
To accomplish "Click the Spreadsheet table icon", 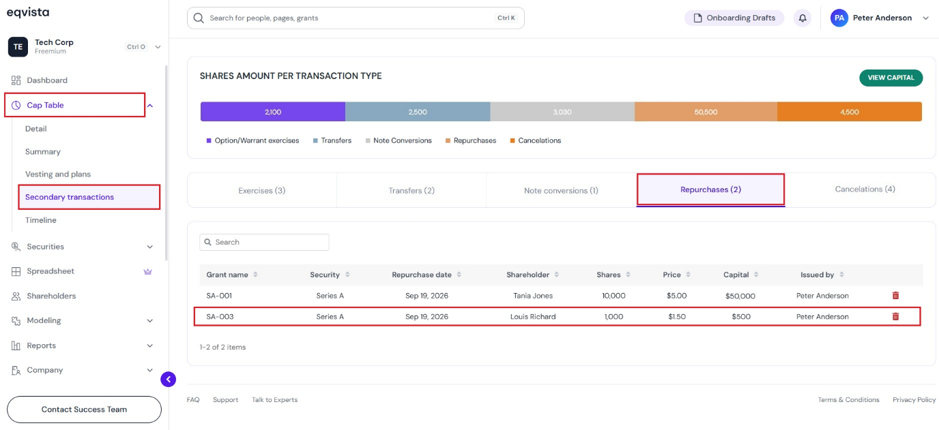I will [x=16, y=271].
